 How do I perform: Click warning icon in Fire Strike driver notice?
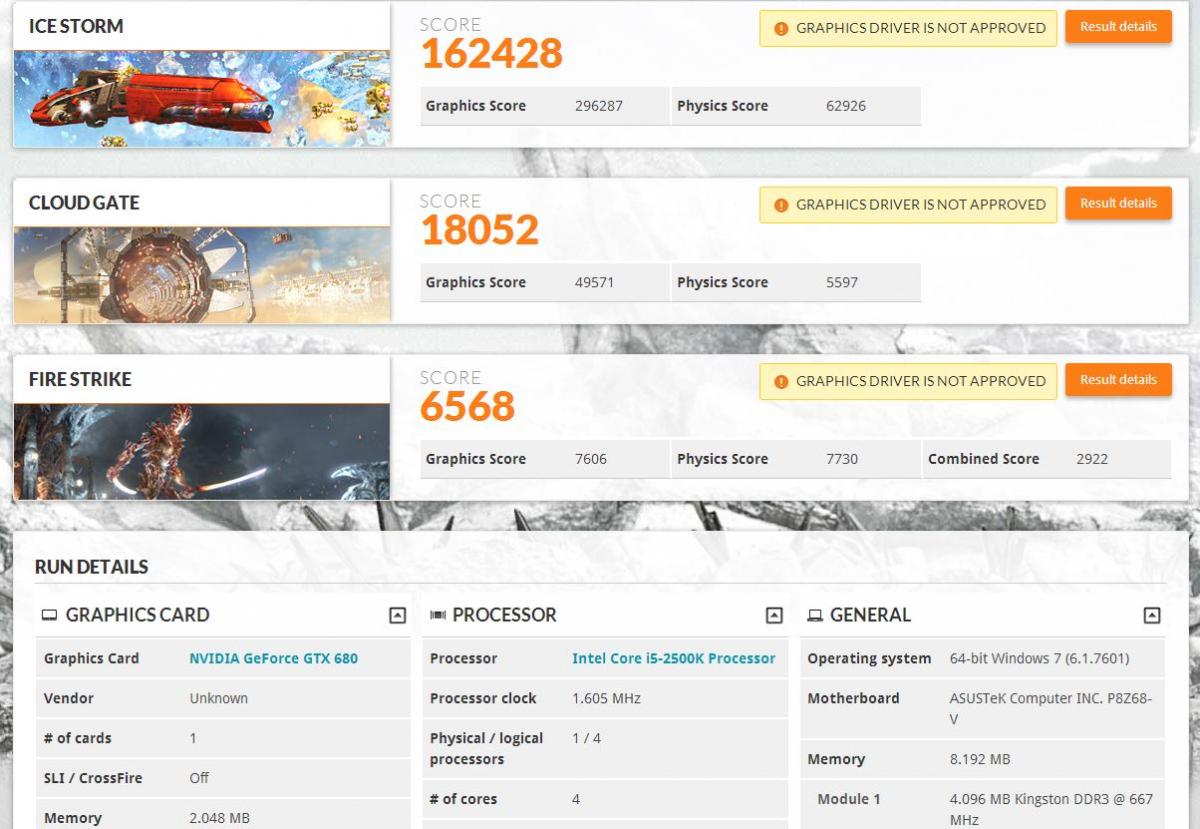click(x=781, y=381)
